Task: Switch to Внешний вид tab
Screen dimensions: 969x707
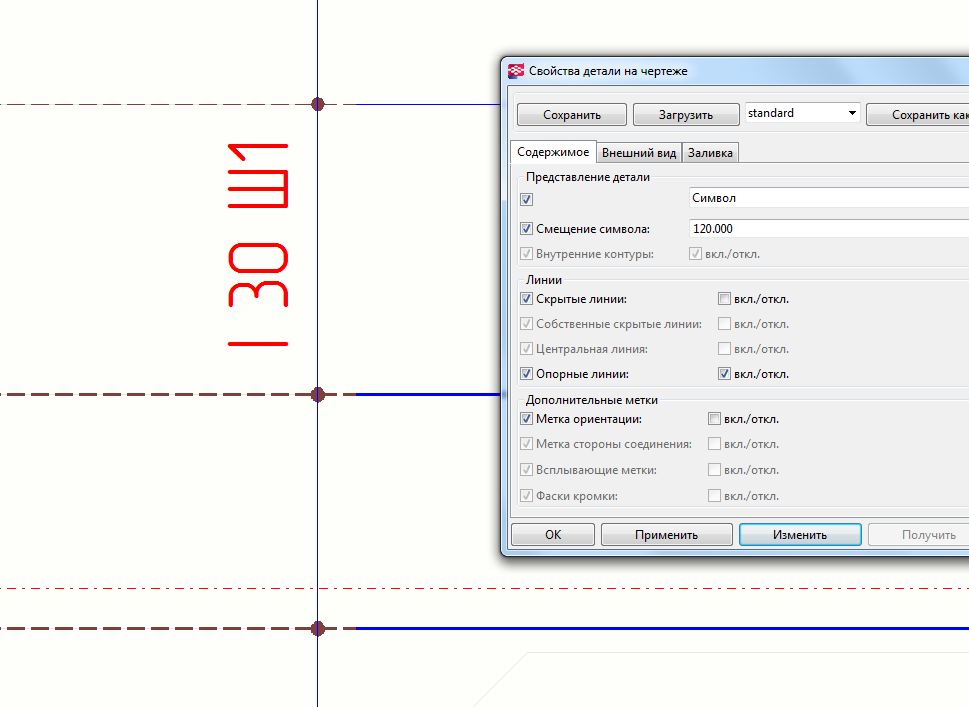Action: [639, 153]
